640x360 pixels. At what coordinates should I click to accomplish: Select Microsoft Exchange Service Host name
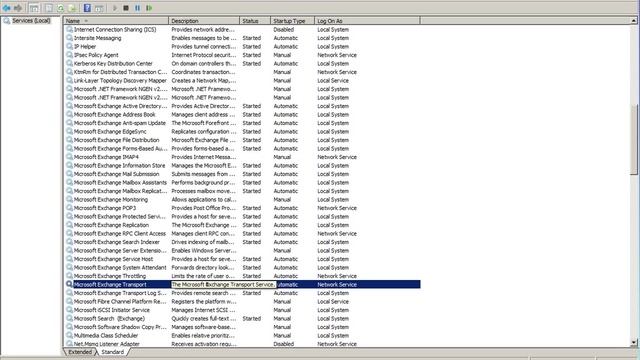113,259
